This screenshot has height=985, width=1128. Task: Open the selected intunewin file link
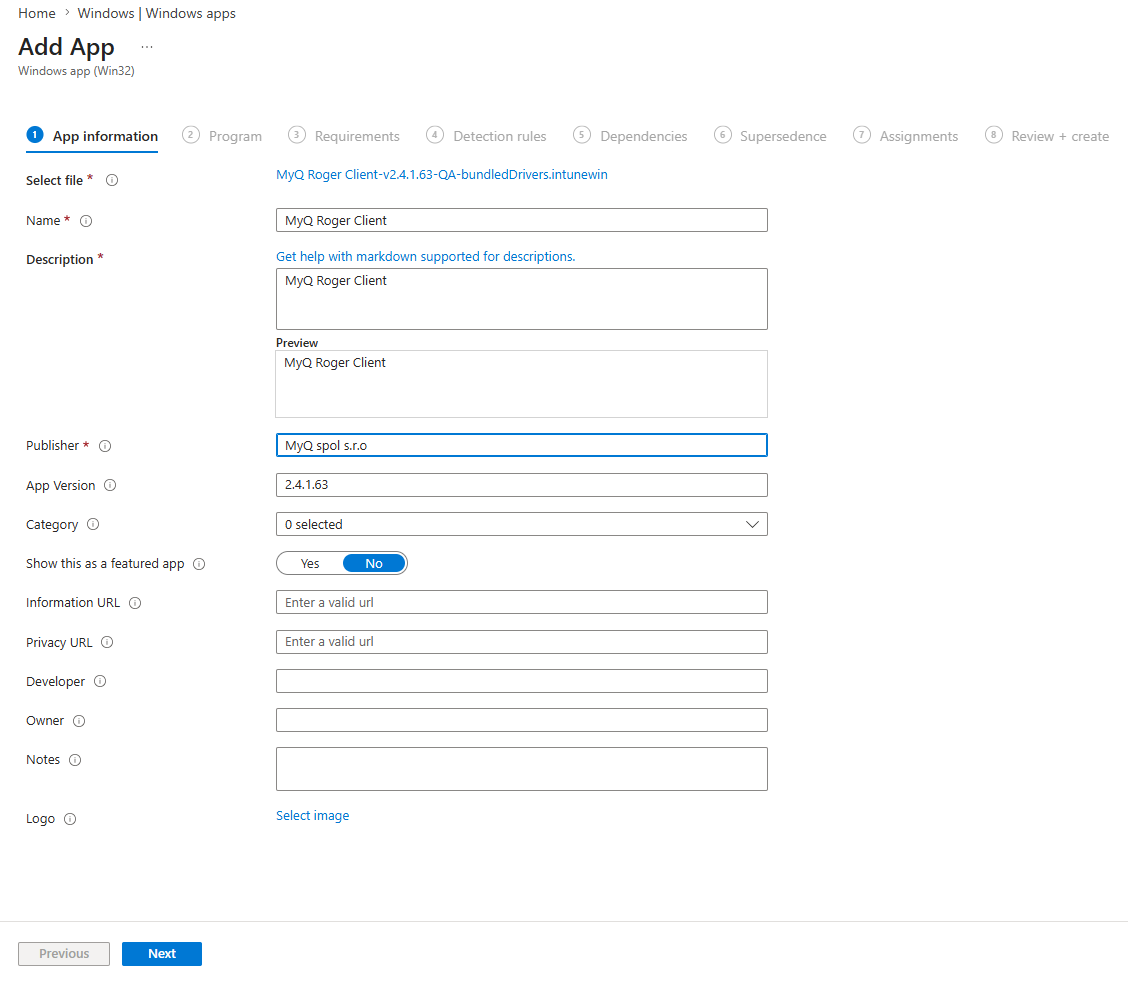pos(442,175)
